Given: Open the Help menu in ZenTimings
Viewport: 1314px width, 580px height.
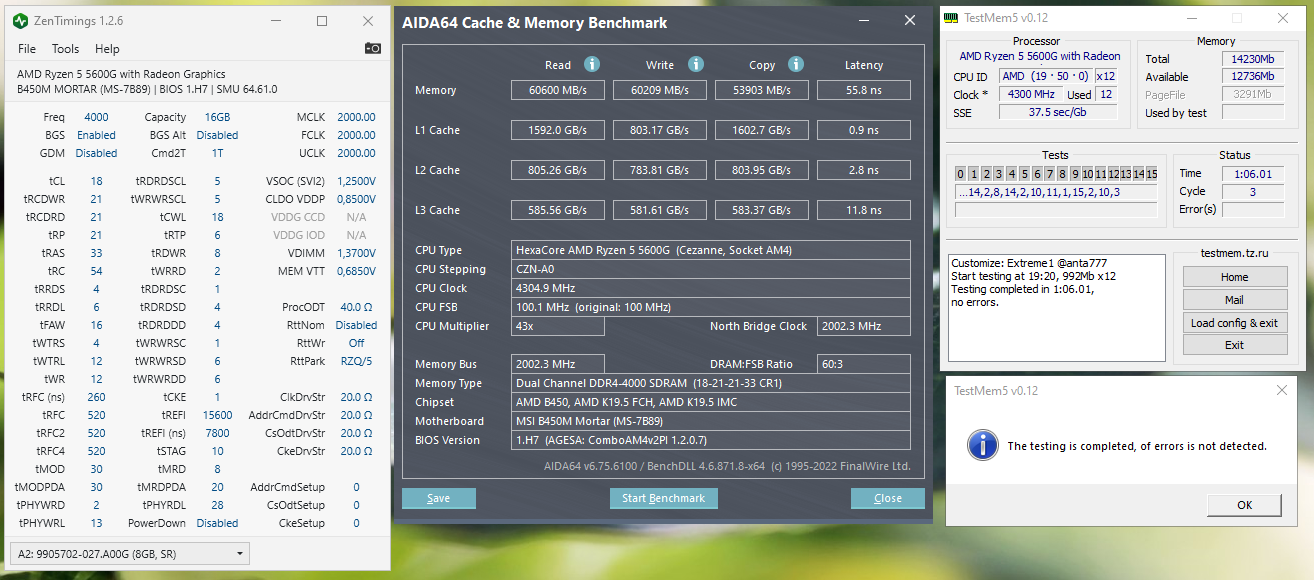Looking at the screenshot, I should [x=107, y=48].
